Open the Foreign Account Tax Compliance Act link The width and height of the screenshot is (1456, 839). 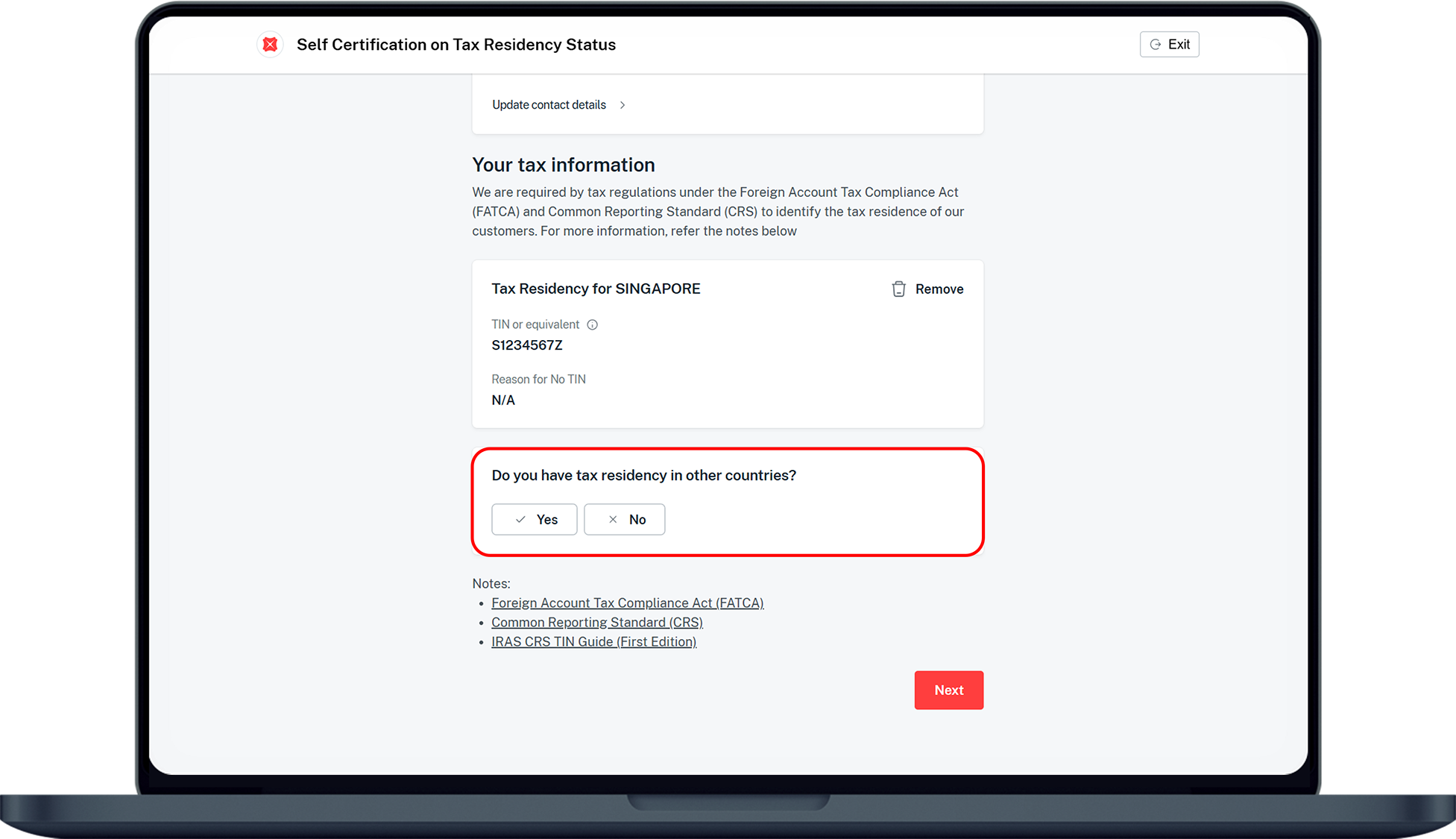(627, 603)
